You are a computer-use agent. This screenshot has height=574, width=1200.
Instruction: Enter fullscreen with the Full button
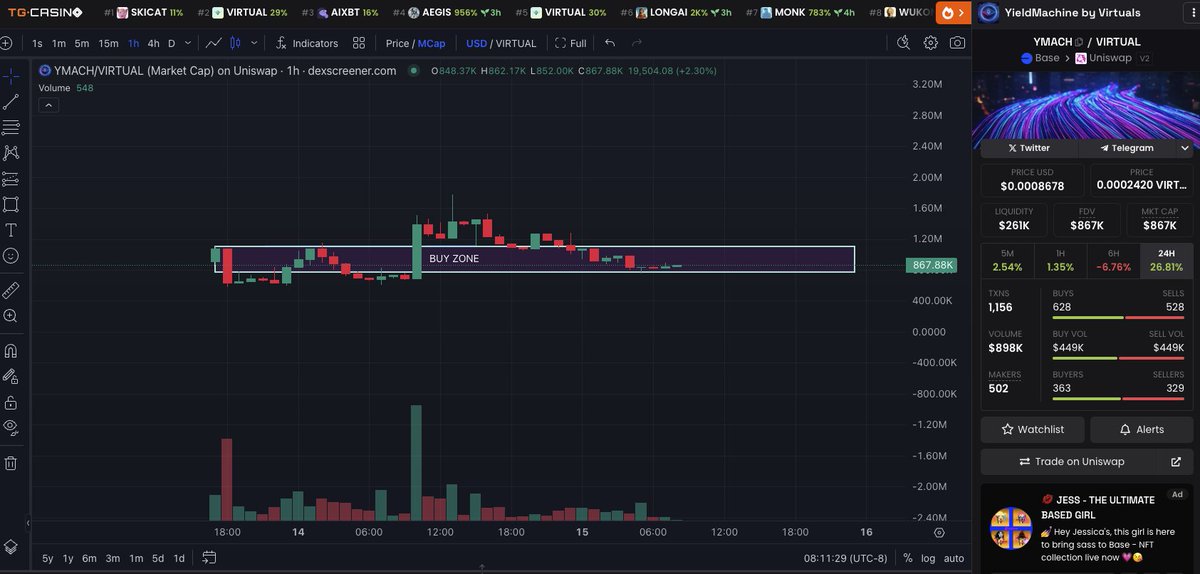pyautogui.click(x=571, y=43)
